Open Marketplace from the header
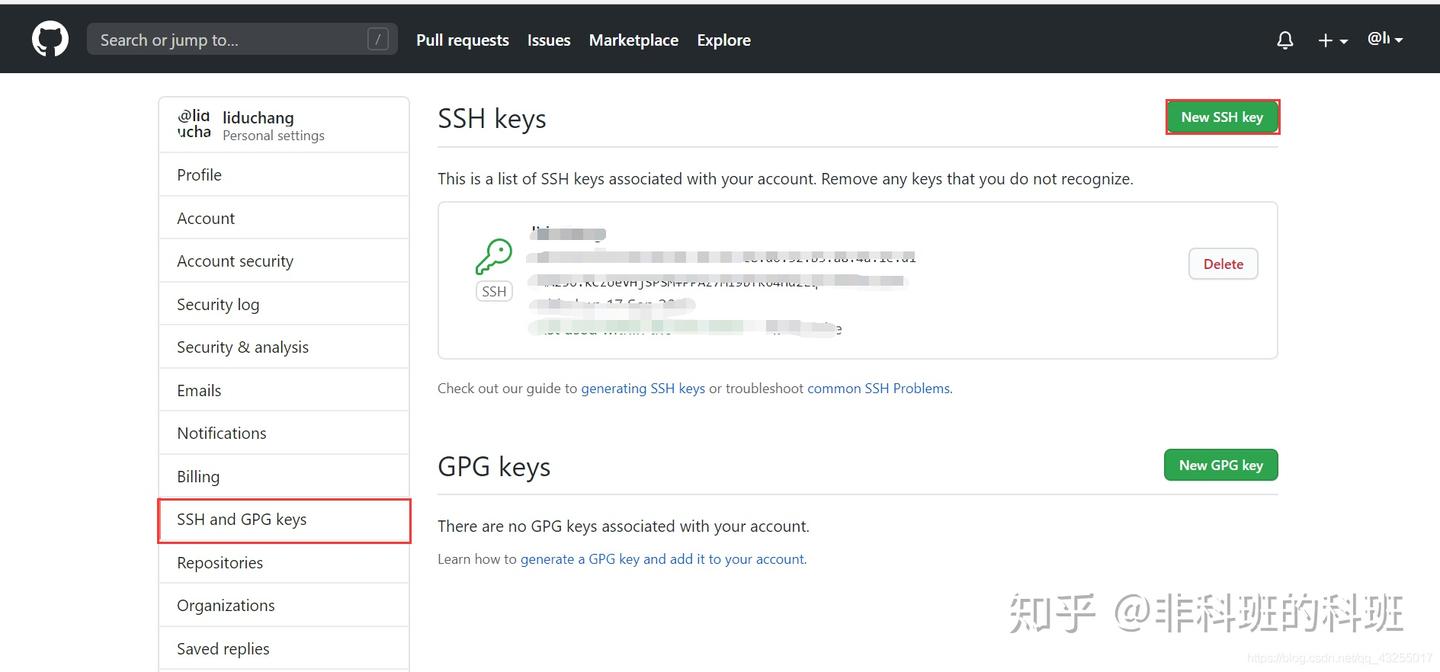 pyautogui.click(x=633, y=40)
